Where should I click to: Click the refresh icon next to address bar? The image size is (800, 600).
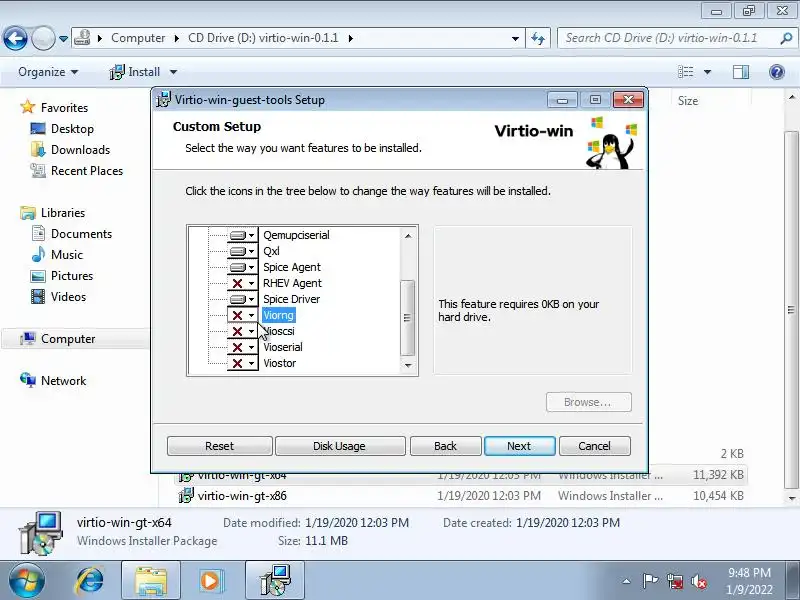point(538,38)
